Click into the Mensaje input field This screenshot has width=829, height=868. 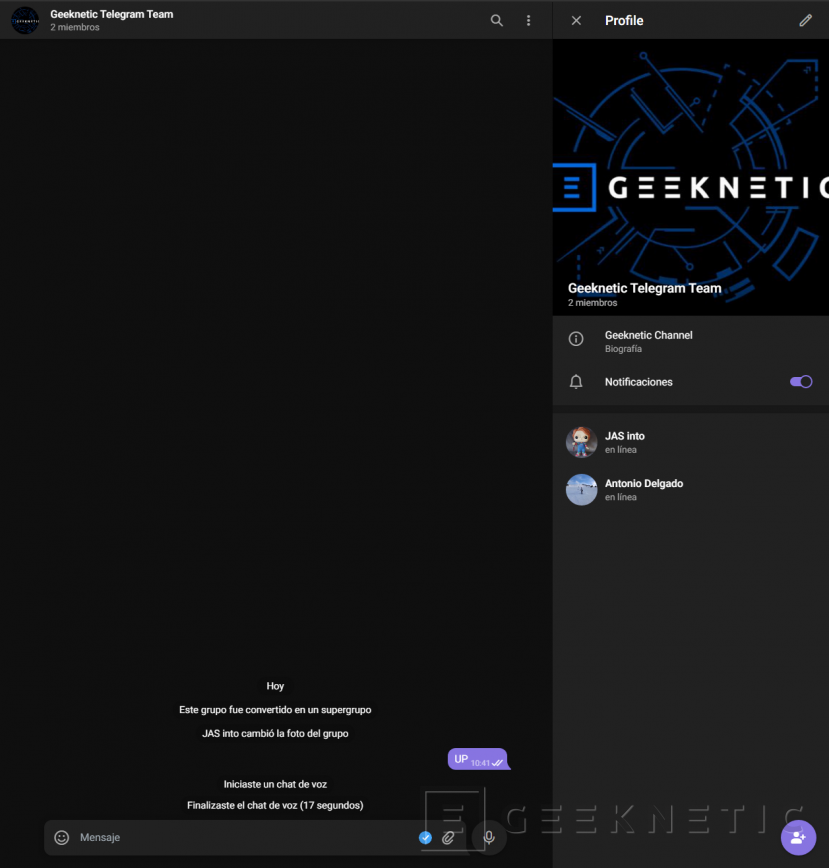pyautogui.click(x=240, y=837)
